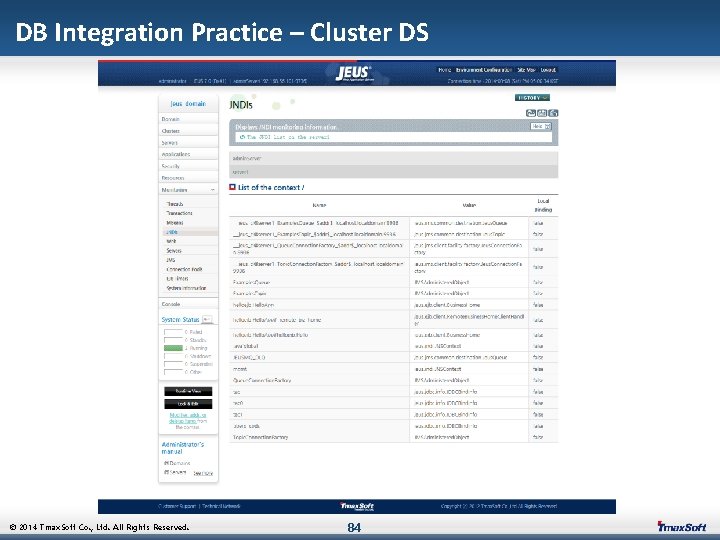The image size is (720, 540).
Task: Go to Home in the header menu
Action: pos(444,70)
